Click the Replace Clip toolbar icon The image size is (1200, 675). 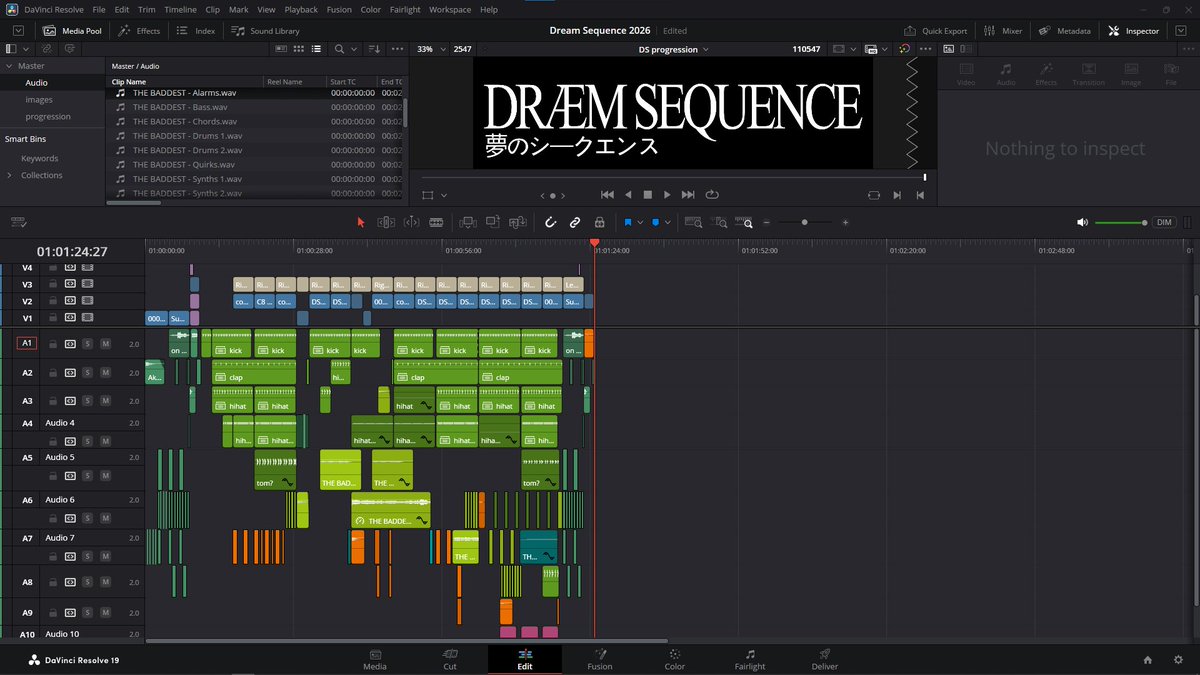coord(517,222)
